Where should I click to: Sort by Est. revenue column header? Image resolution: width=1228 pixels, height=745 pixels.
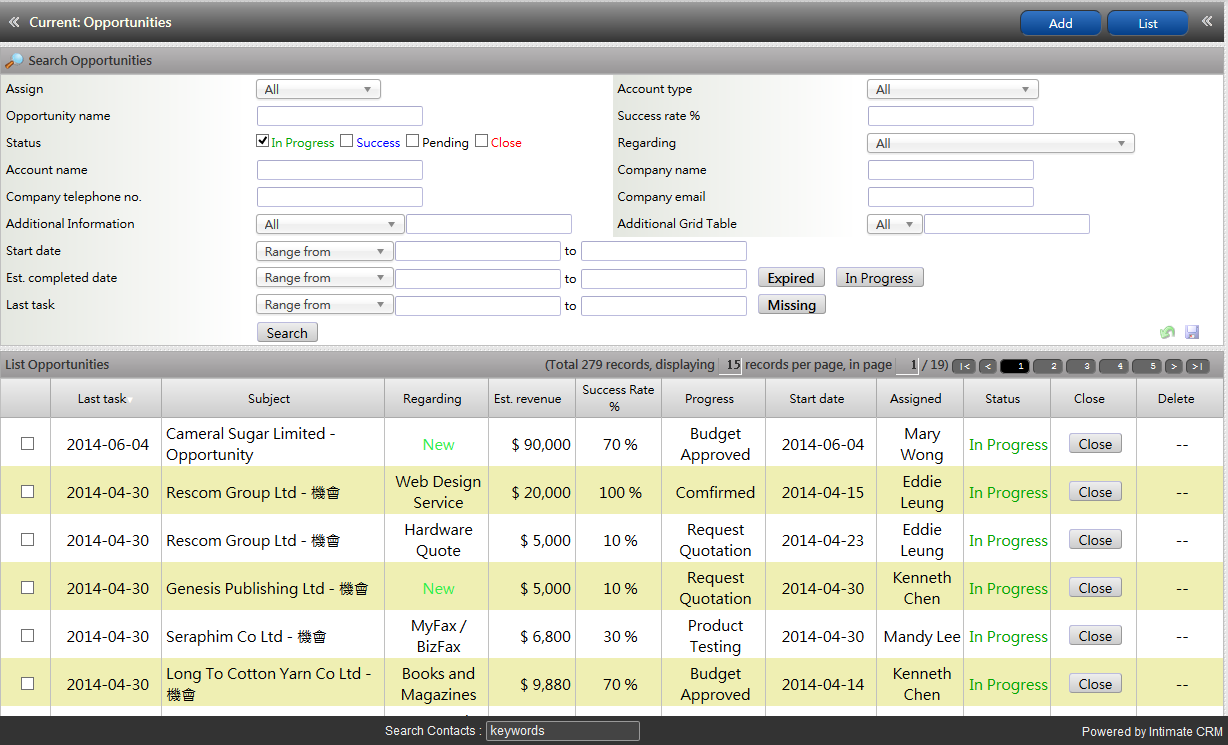528,398
